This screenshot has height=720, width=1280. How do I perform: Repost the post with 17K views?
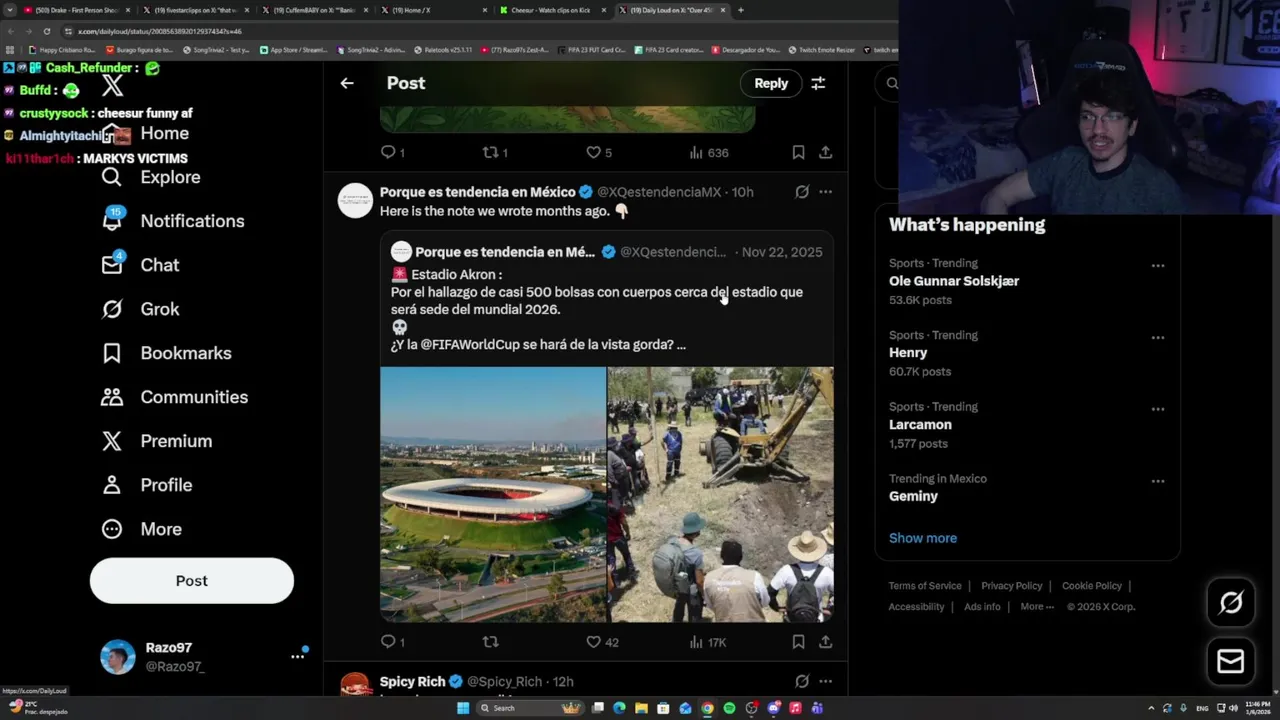coord(490,642)
